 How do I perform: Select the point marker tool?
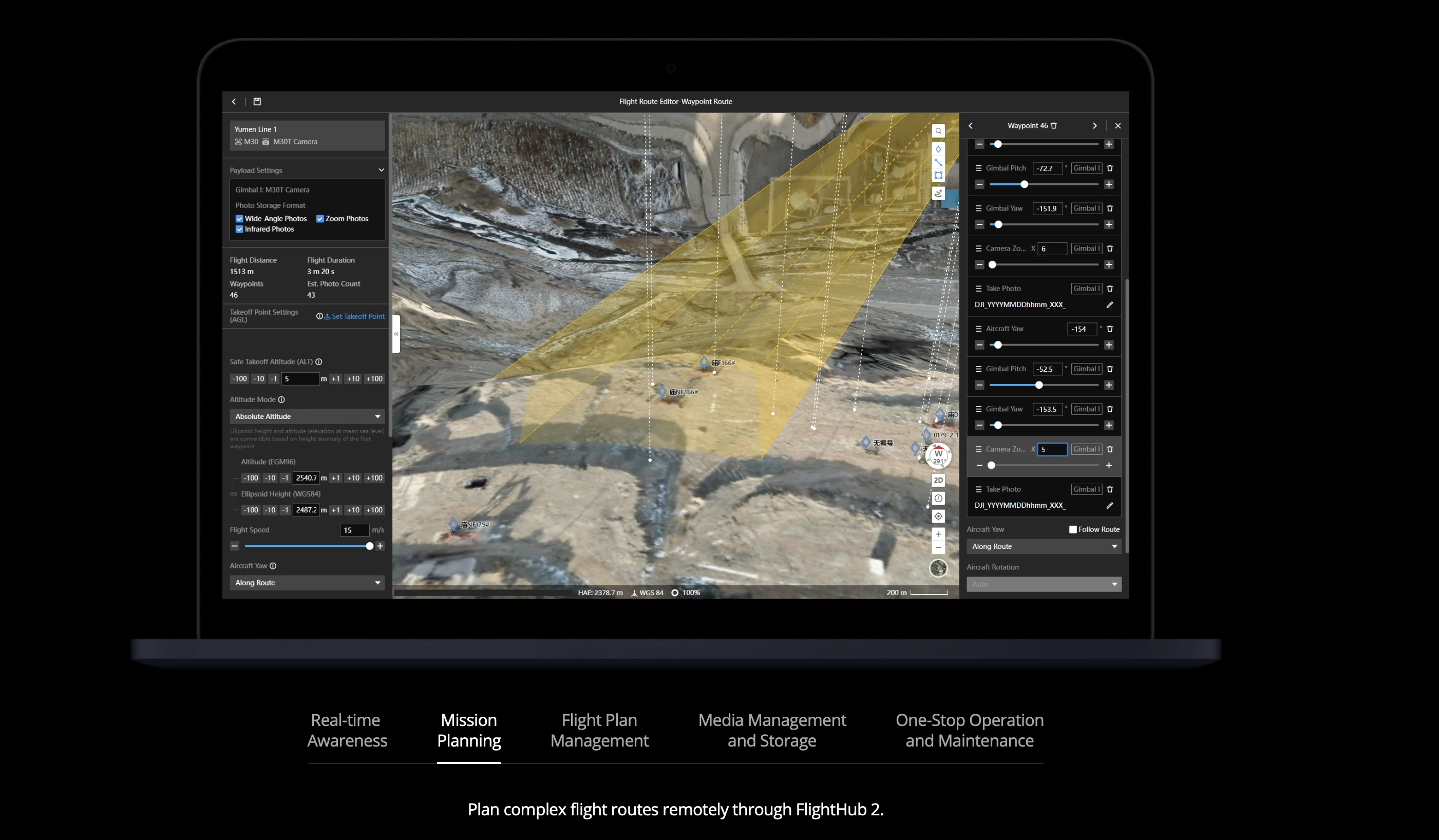(938, 149)
